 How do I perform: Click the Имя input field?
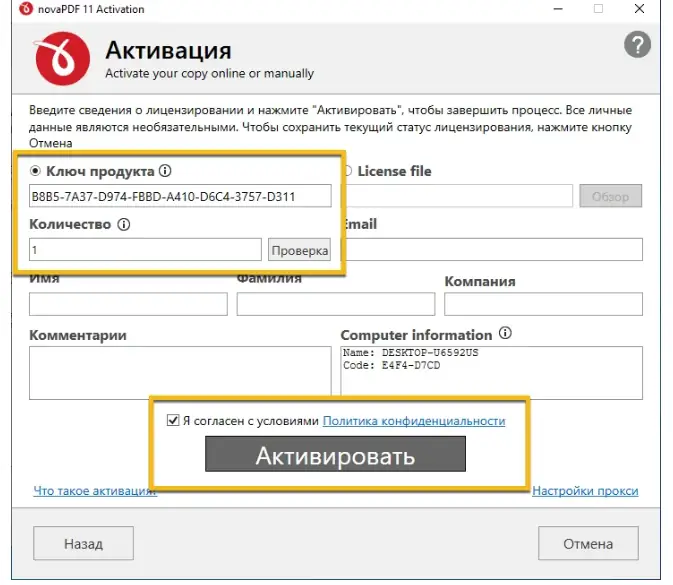point(128,304)
